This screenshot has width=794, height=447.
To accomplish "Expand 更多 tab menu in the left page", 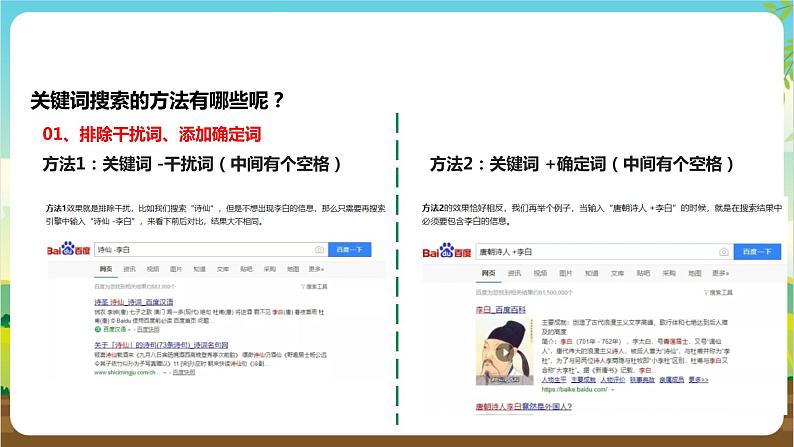I will tap(317, 269).
